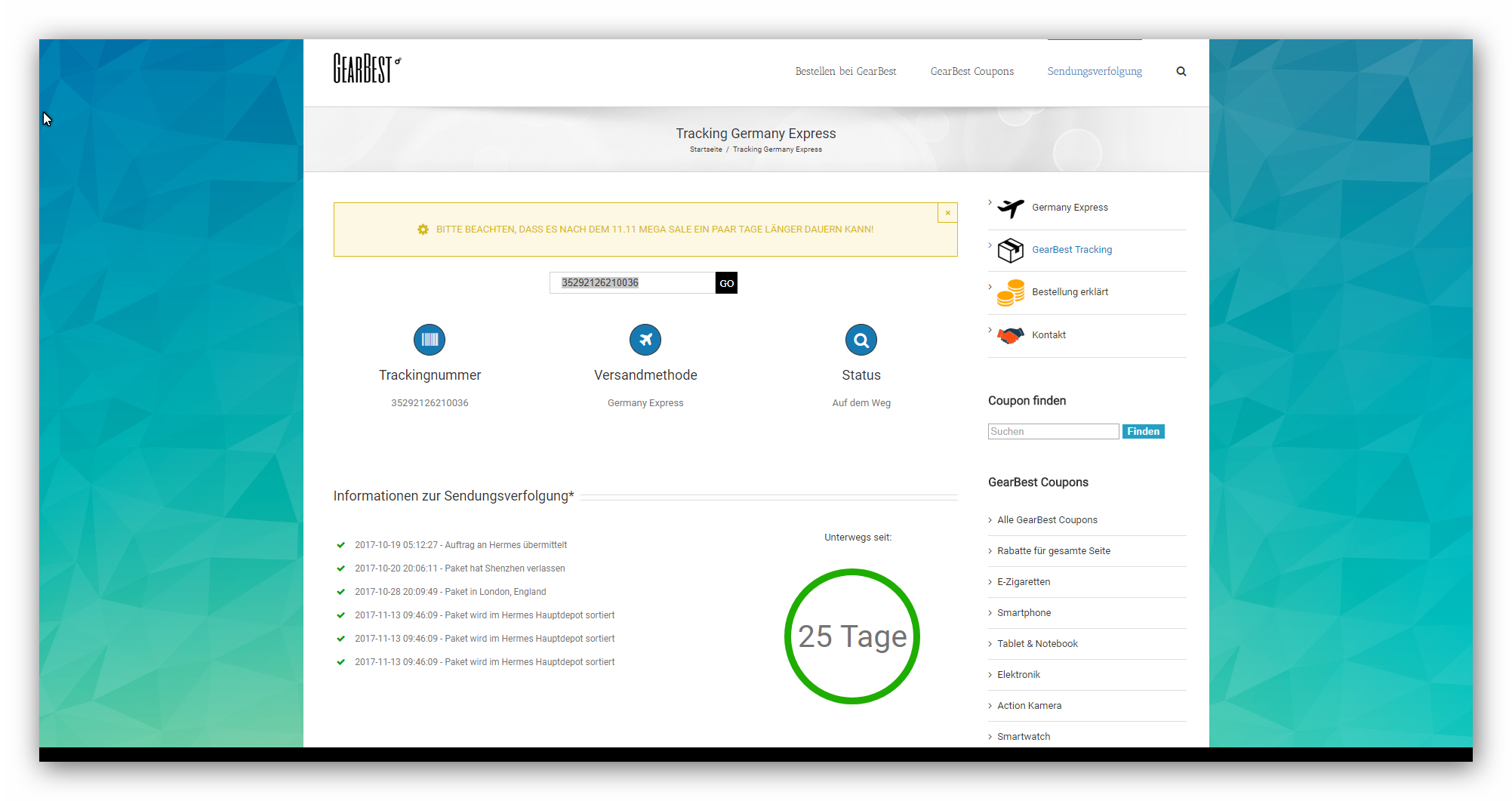Viewport: 1512px width, 801px height.
Task: Open Alle GearBest Coupons category
Action: (1047, 520)
